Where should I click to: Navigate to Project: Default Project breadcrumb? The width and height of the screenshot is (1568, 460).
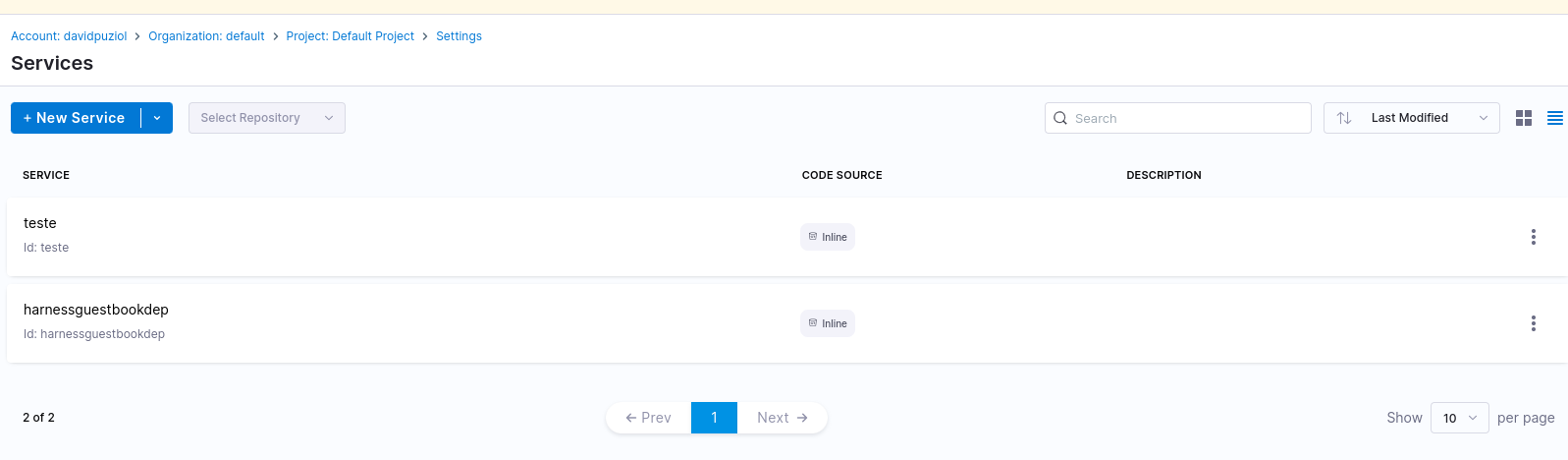pos(350,36)
